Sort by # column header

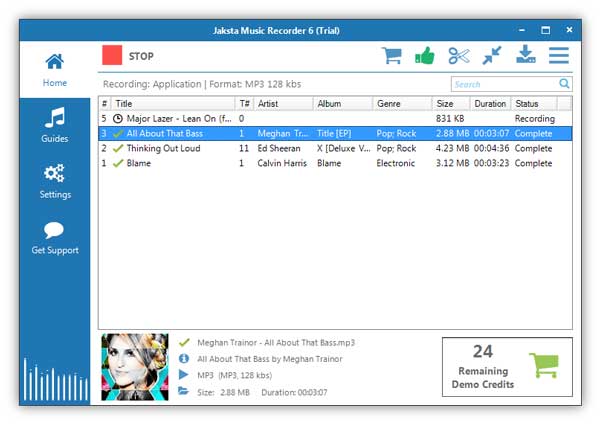[x=105, y=104]
